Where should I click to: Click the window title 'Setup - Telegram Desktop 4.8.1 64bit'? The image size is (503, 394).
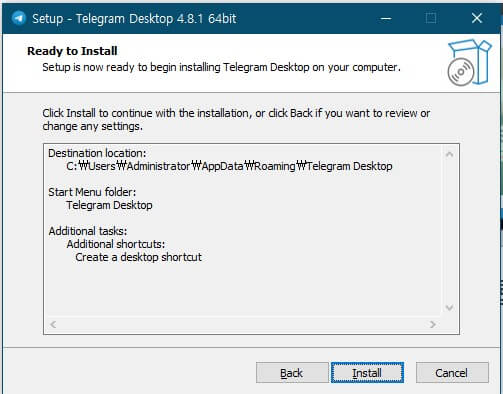(x=134, y=18)
